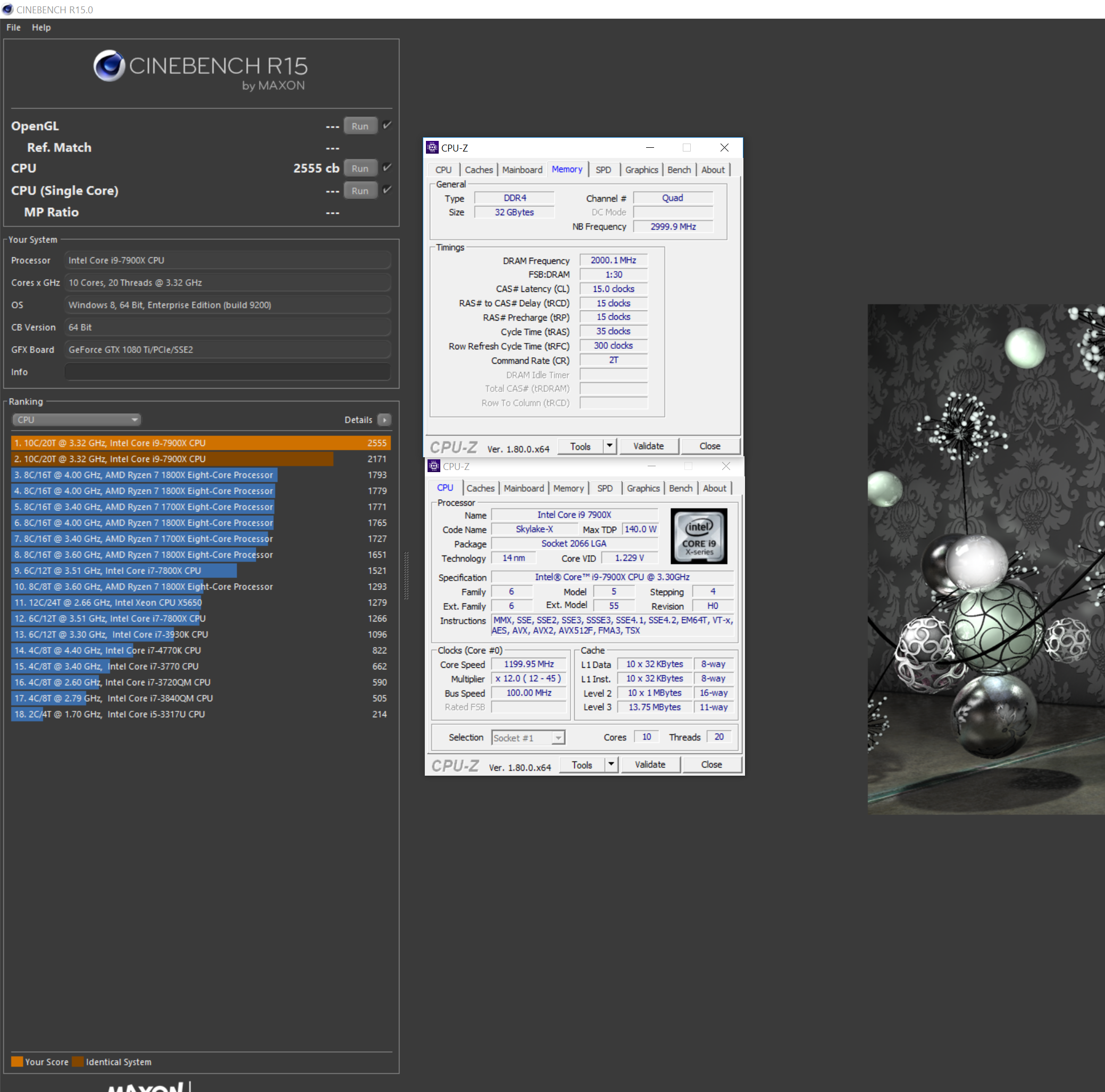Select ranking entry 3 Ryzen 7 1800X 1793
Viewport: 1105px width, 1092px height.
200,475
